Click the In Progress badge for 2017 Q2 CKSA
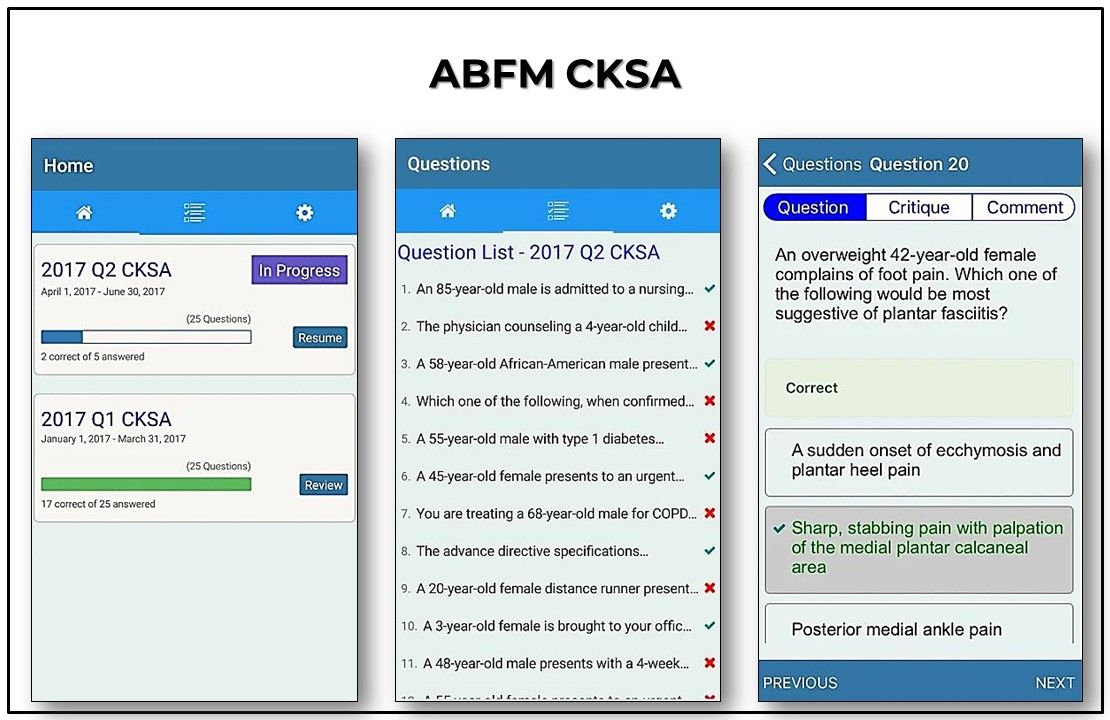Screen dimensions: 1110x720 pos(298,270)
